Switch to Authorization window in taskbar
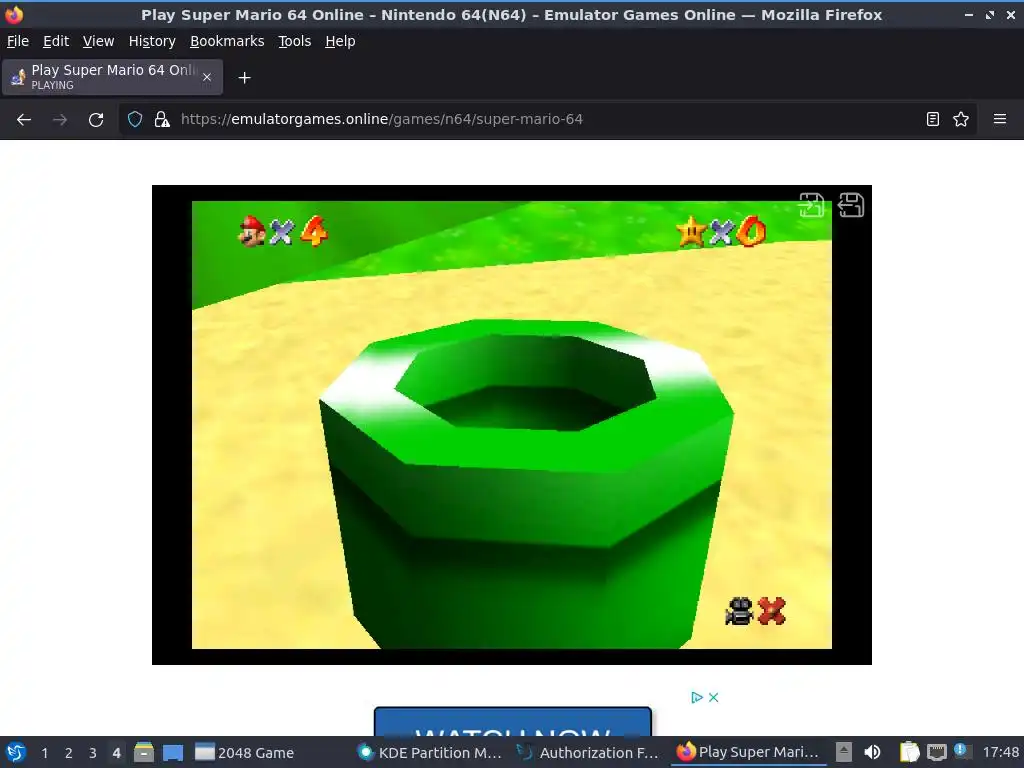The height and width of the screenshot is (768, 1024). pos(589,752)
